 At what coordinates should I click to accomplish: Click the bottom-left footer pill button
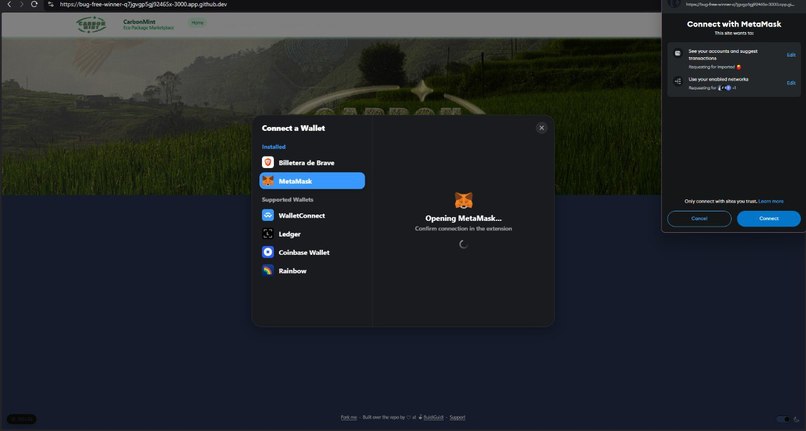22,419
